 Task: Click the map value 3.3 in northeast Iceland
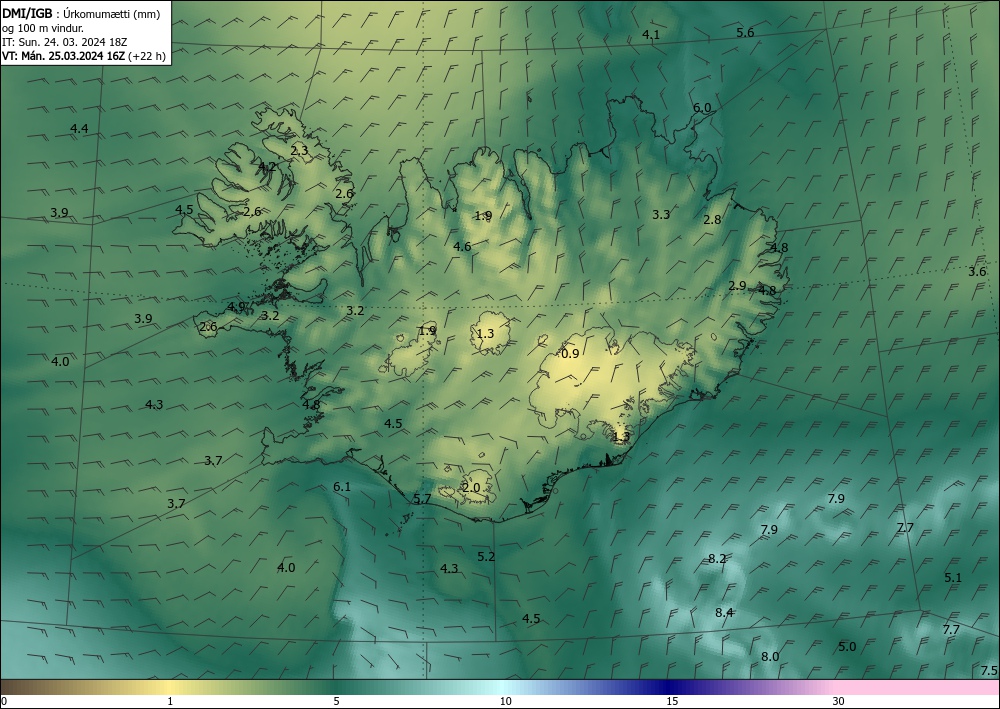coord(661,214)
